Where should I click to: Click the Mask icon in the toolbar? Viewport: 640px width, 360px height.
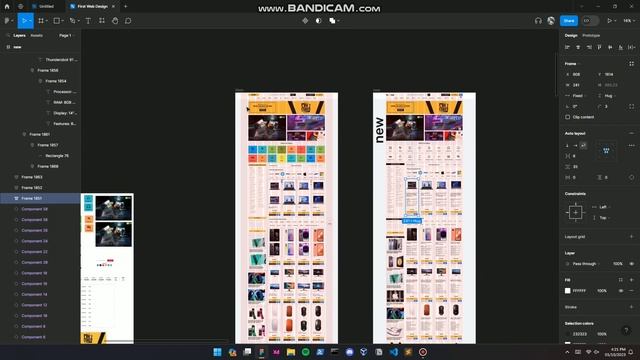(318, 20)
